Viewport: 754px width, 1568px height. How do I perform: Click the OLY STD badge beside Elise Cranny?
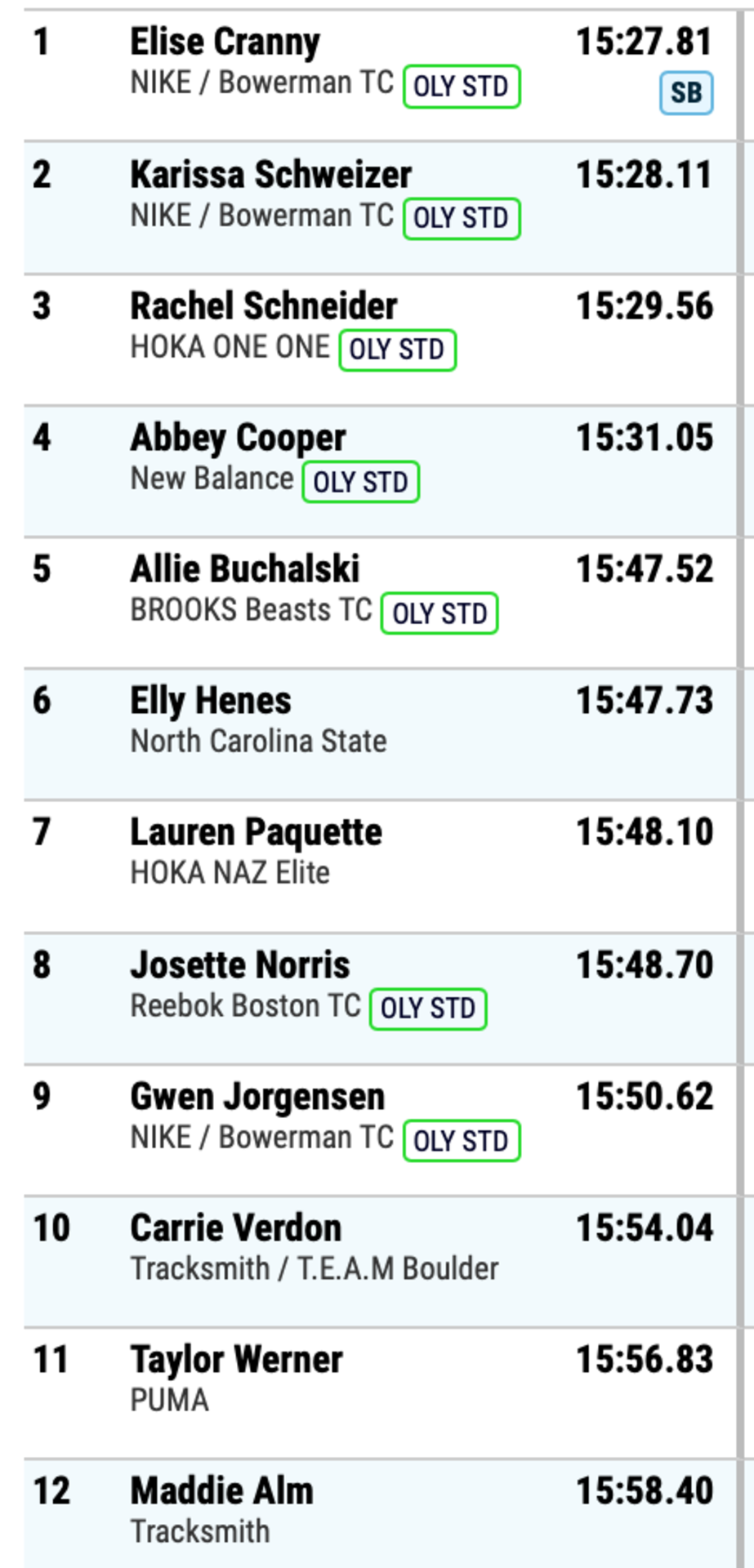462,87
